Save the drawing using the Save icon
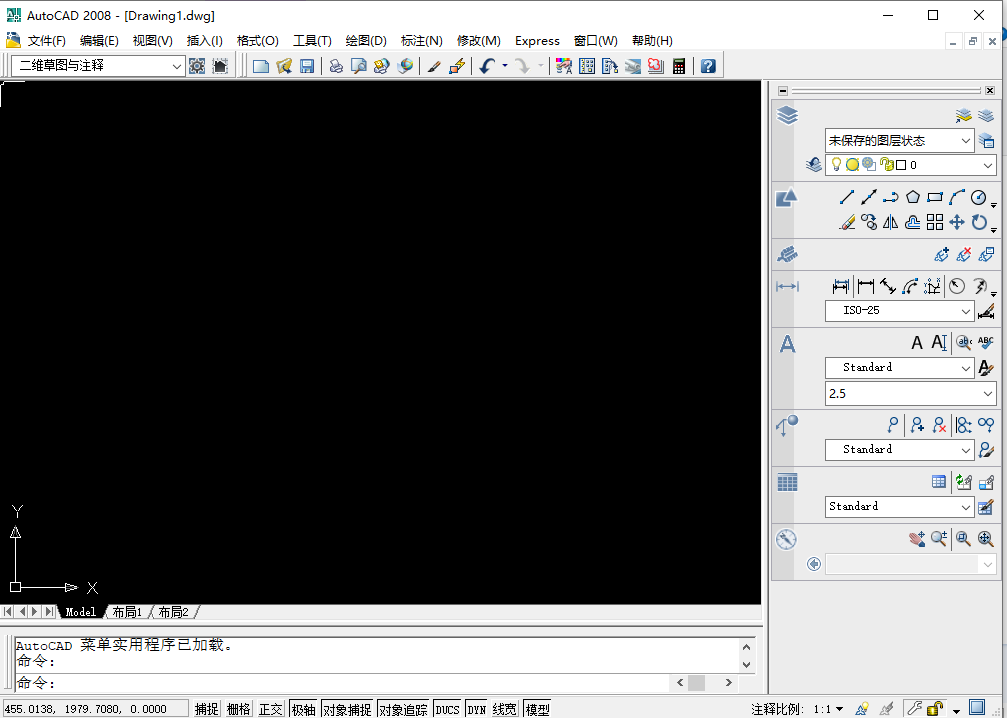Image resolution: width=1007 pixels, height=718 pixels. [x=308, y=65]
